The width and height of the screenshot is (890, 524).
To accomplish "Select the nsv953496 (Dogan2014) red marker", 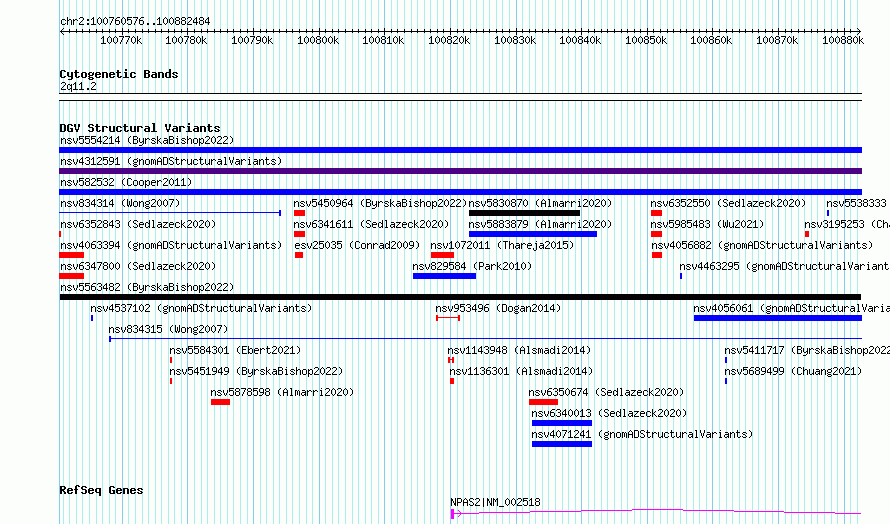I will [x=448, y=318].
